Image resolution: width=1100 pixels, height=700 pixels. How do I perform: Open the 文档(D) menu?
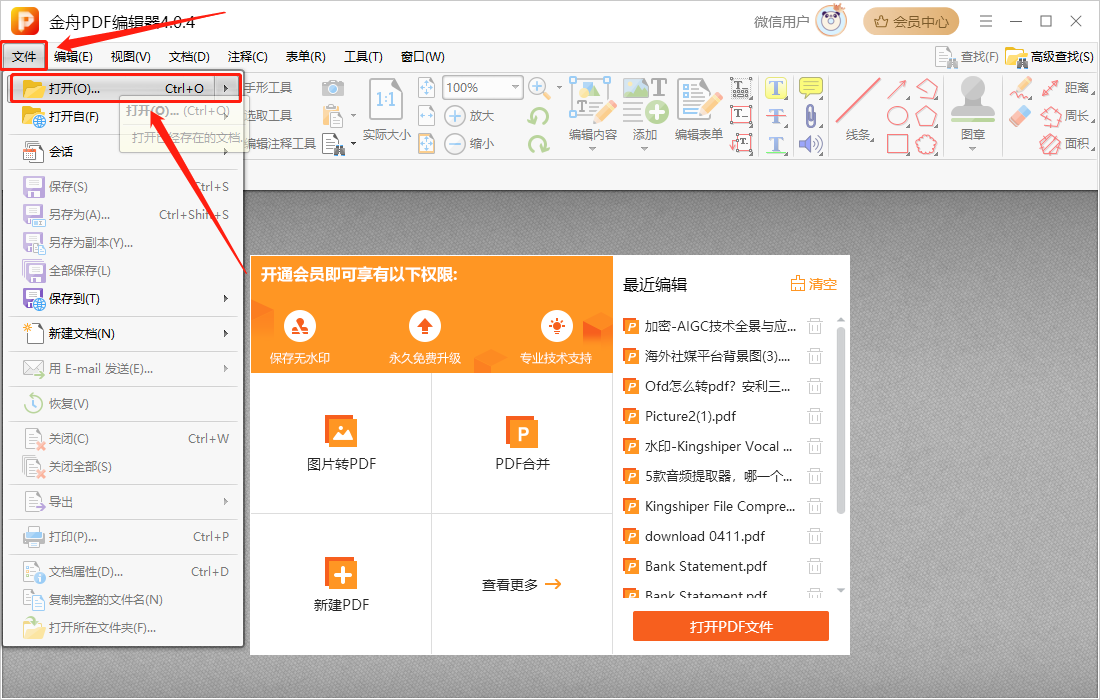tap(189, 57)
